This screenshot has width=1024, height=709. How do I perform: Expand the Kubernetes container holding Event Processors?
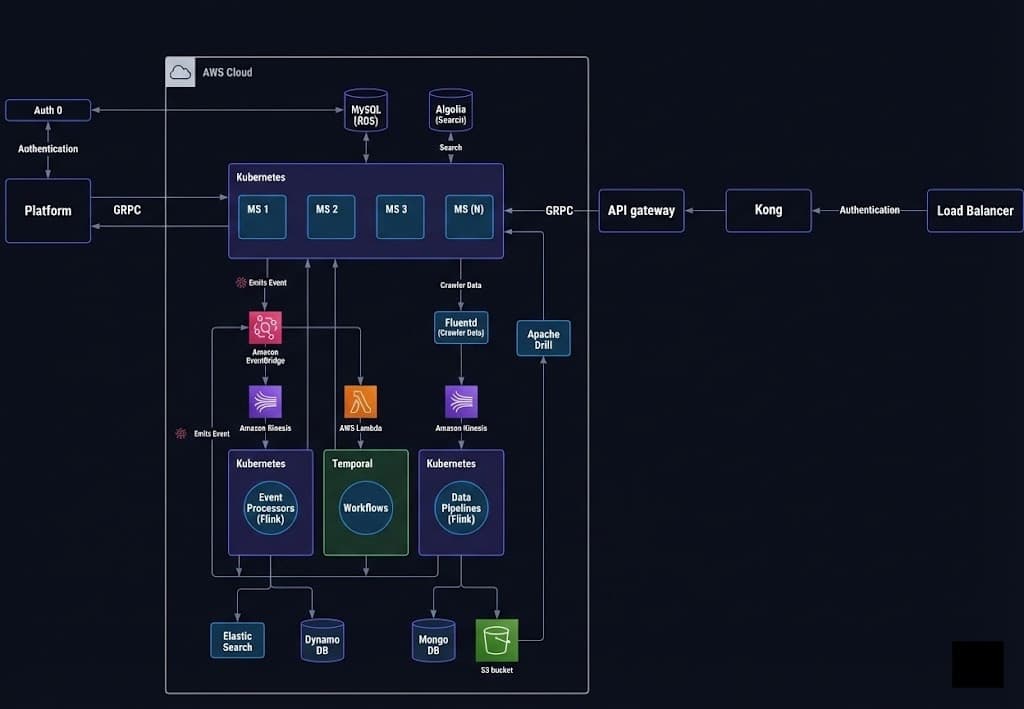tap(269, 502)
